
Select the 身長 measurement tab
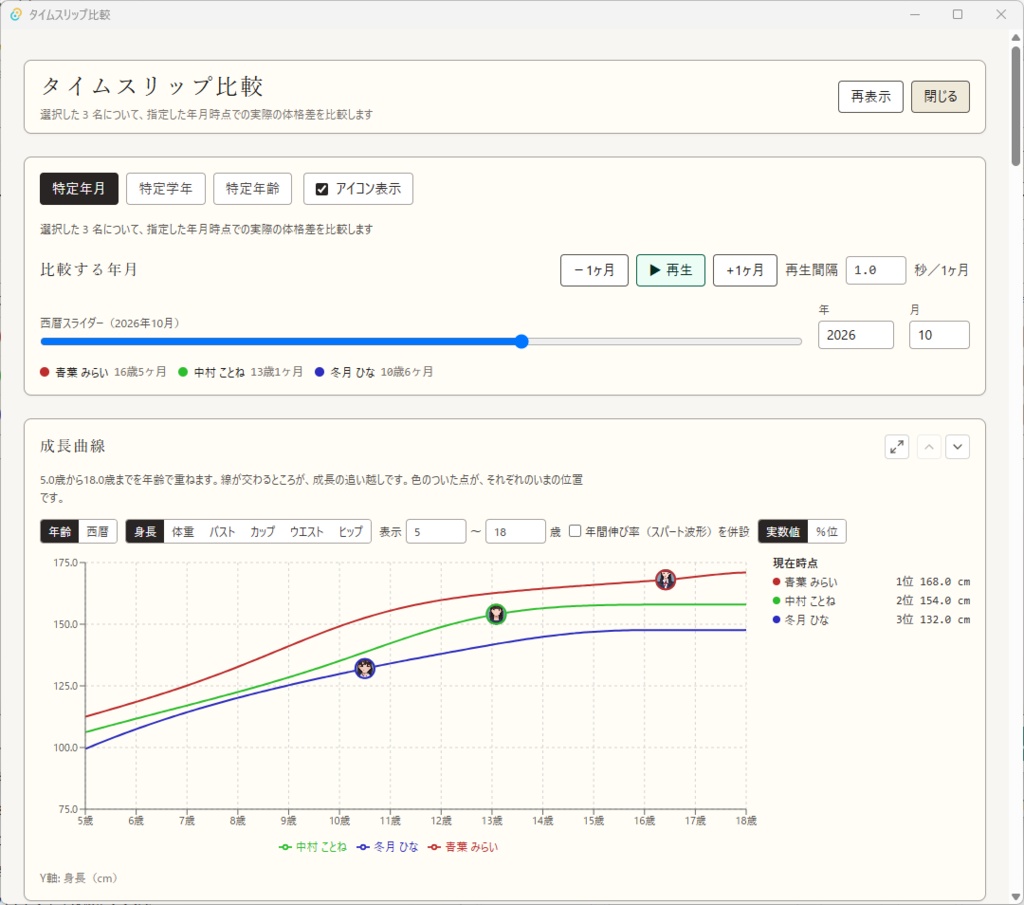[x=145, y=532]
